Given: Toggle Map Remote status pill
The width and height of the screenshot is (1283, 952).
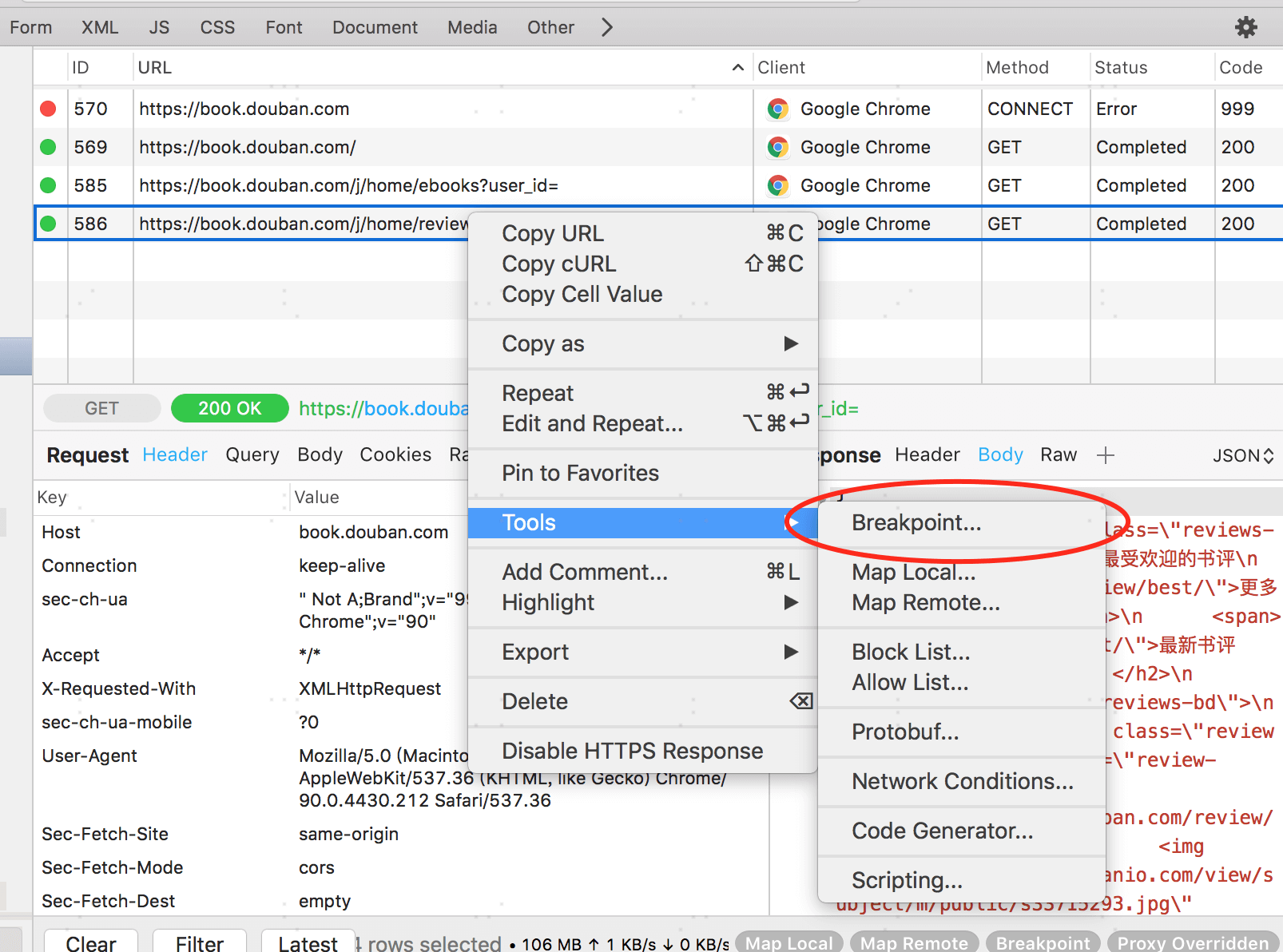Looking at the screenshot, I should point(914,943).
